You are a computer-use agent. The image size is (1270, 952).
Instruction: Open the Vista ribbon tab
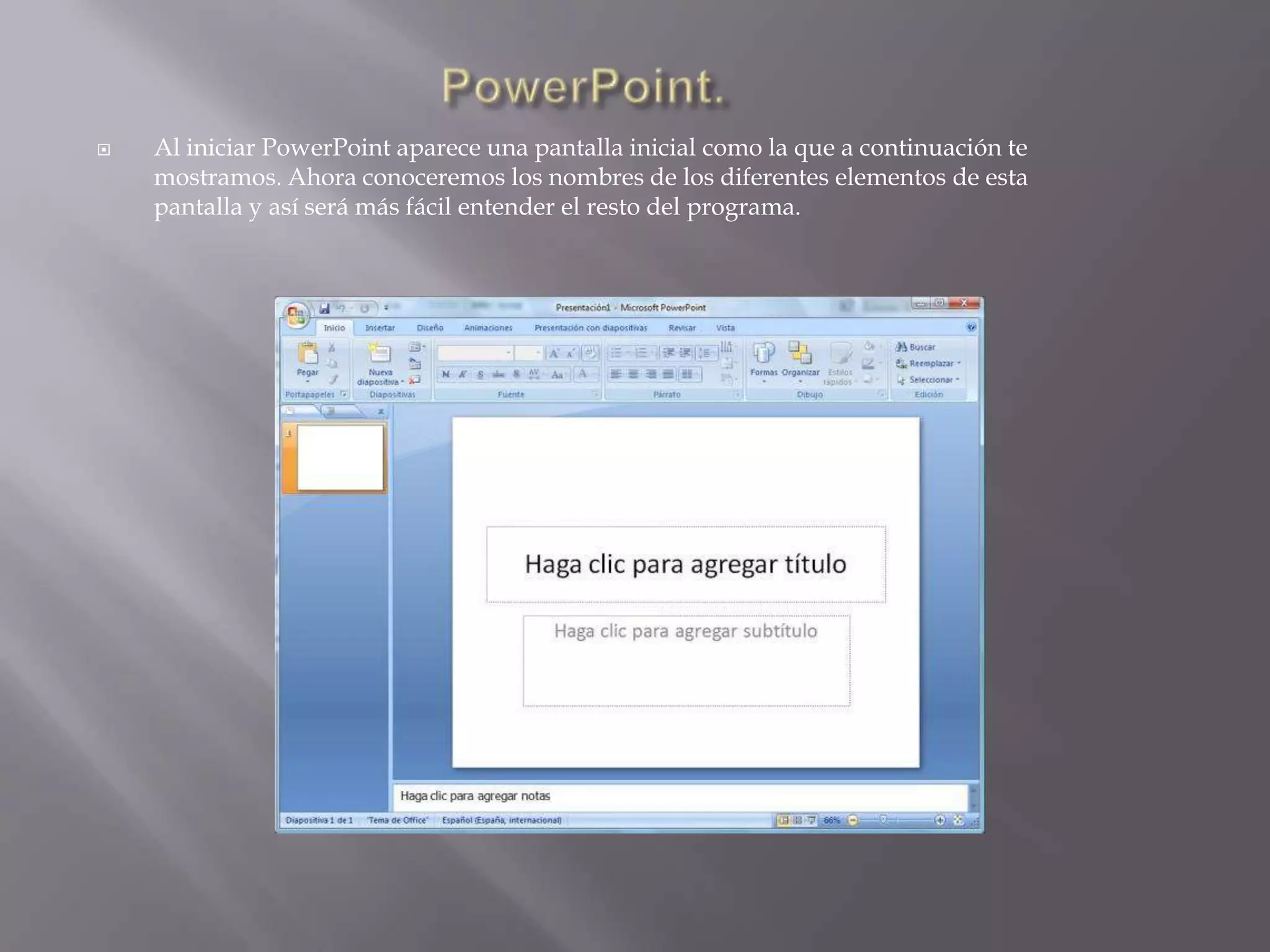tap(725, 328)
